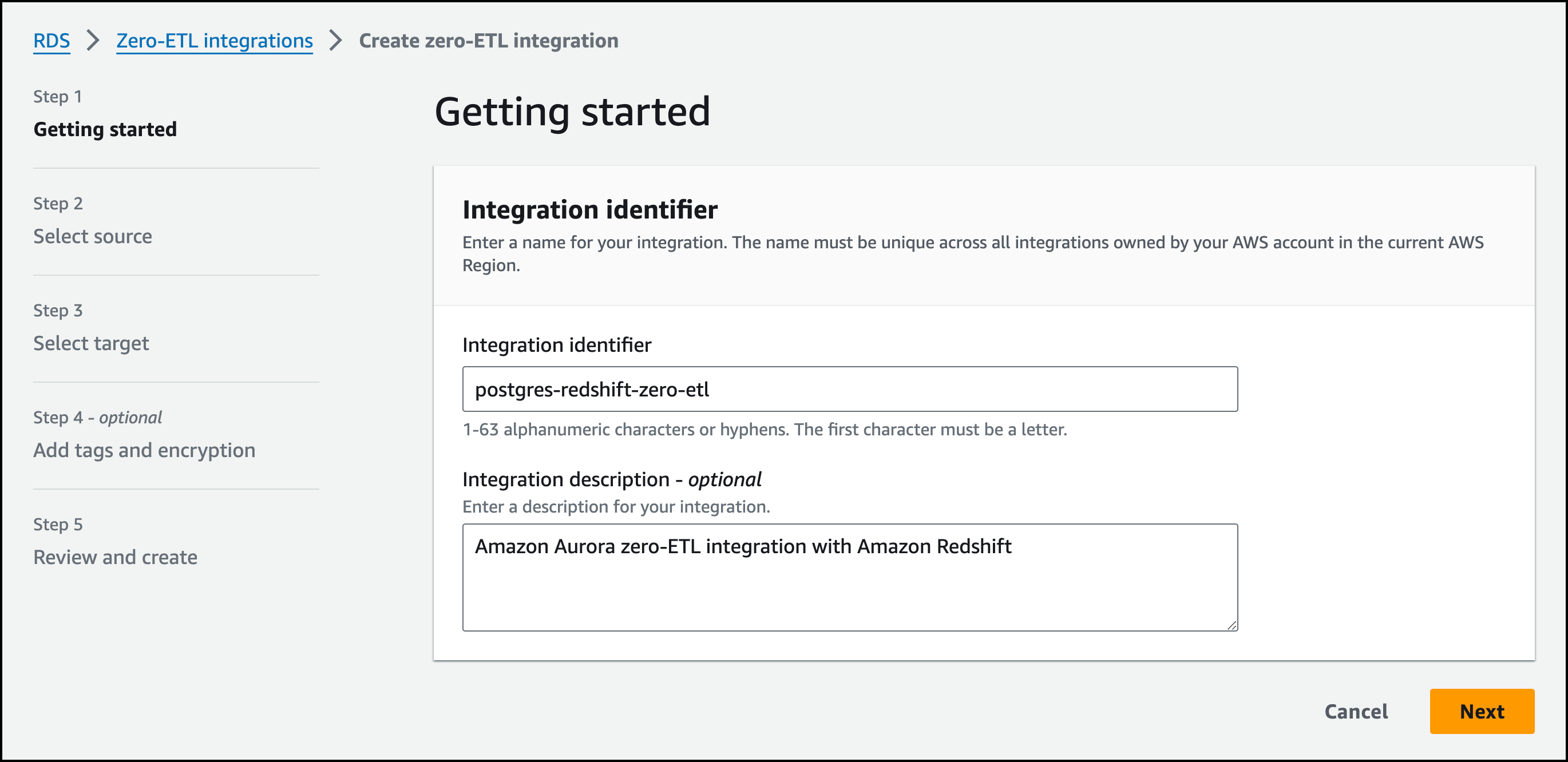Go to the Select source step

tap(93, 236)
